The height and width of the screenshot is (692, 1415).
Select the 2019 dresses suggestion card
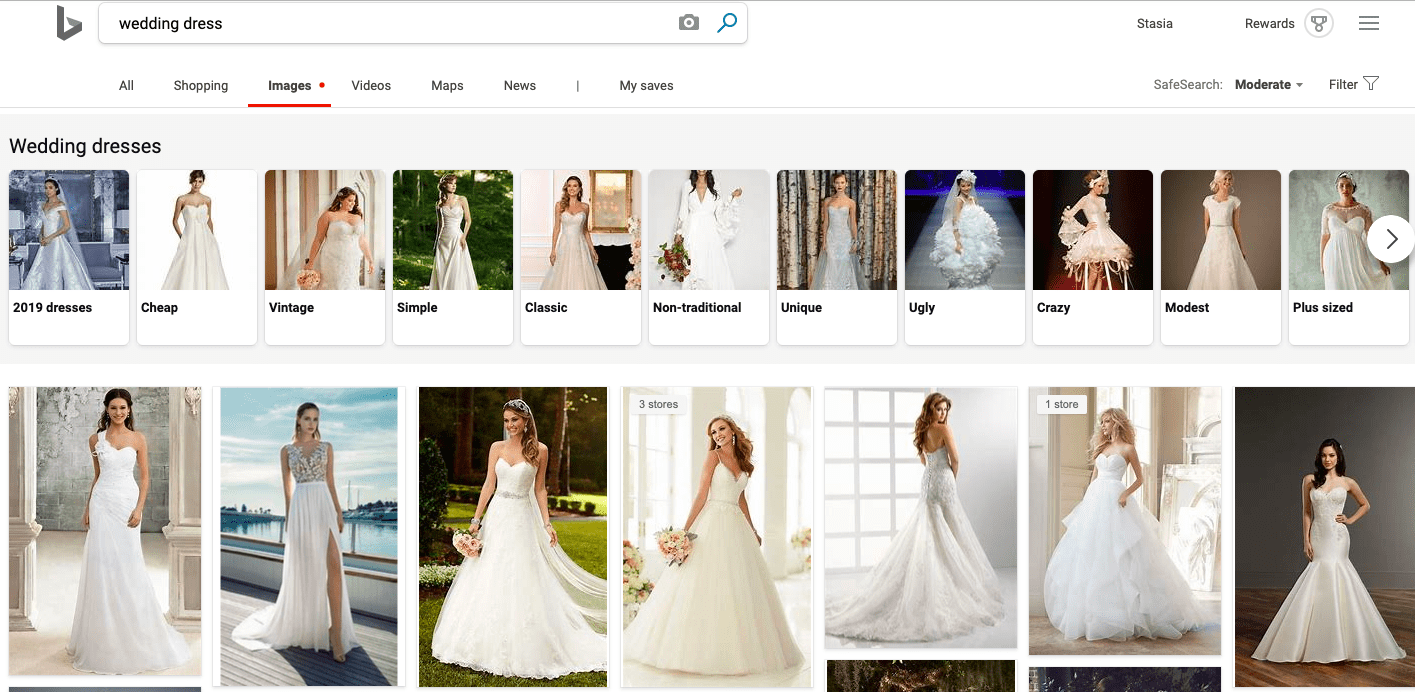point(69,257)
